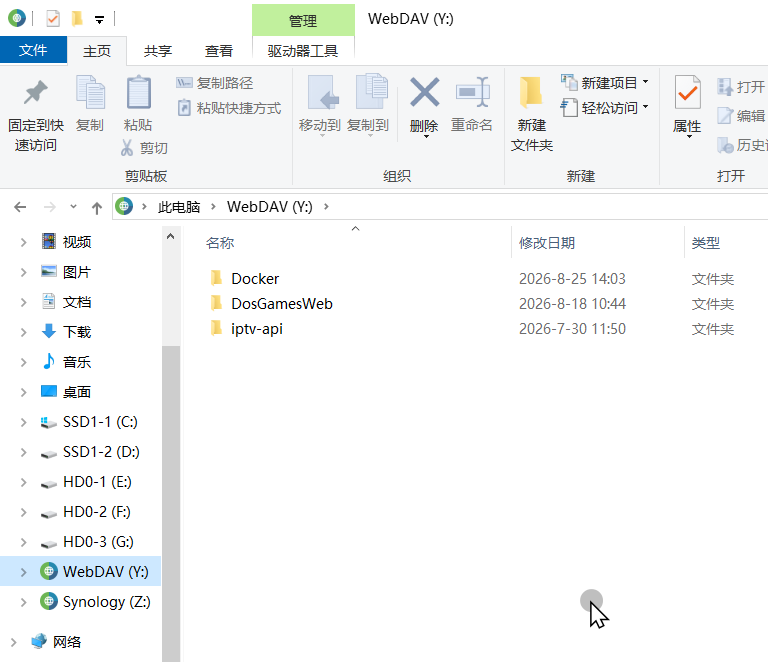Click the navigation pane scroll up arrow
Image resolution: width=768 pixels, height=662 pixels.
[170, 236]
